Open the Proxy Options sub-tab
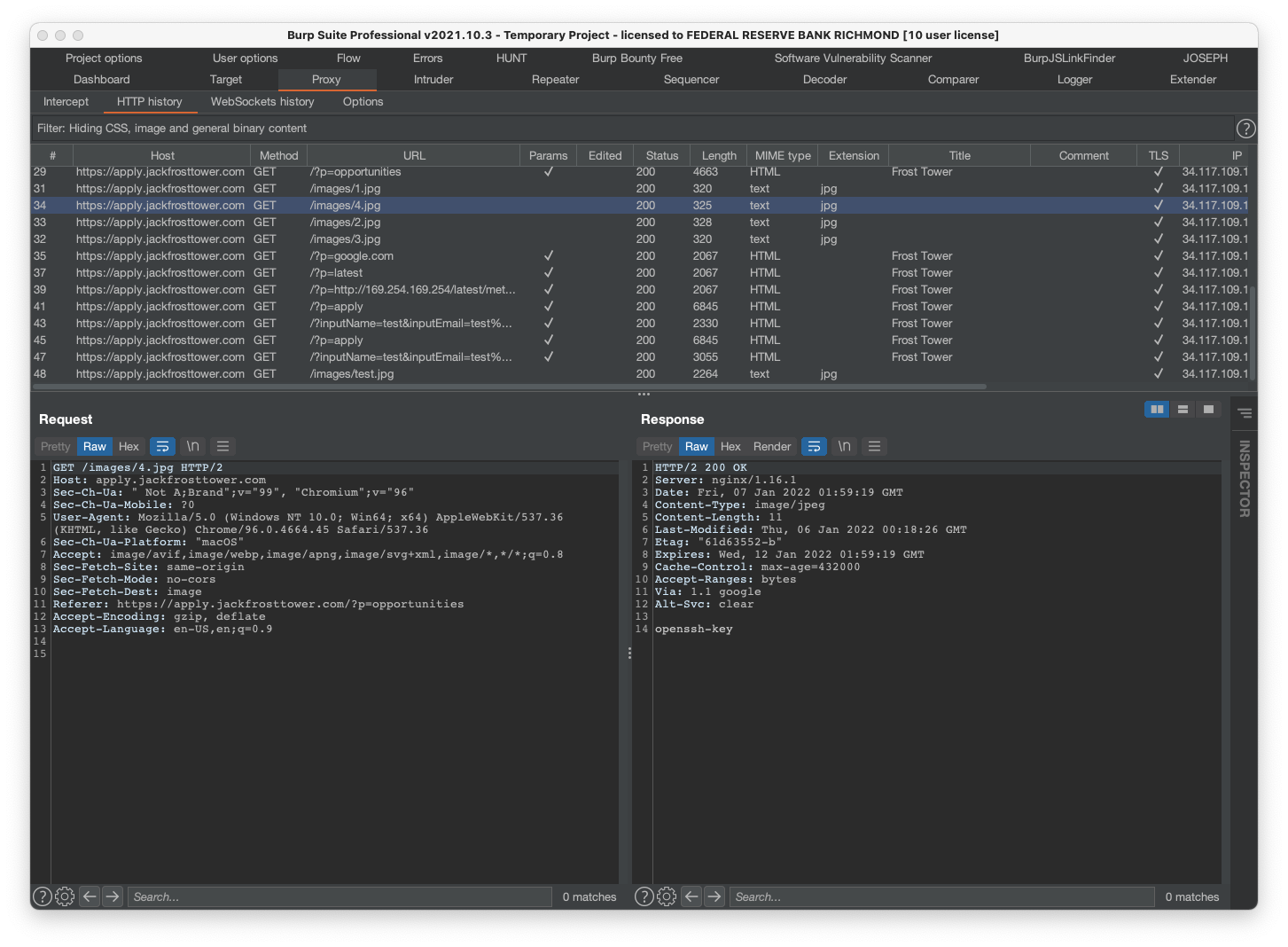The width and height of the screenshot is (1288, 947). 363,102
